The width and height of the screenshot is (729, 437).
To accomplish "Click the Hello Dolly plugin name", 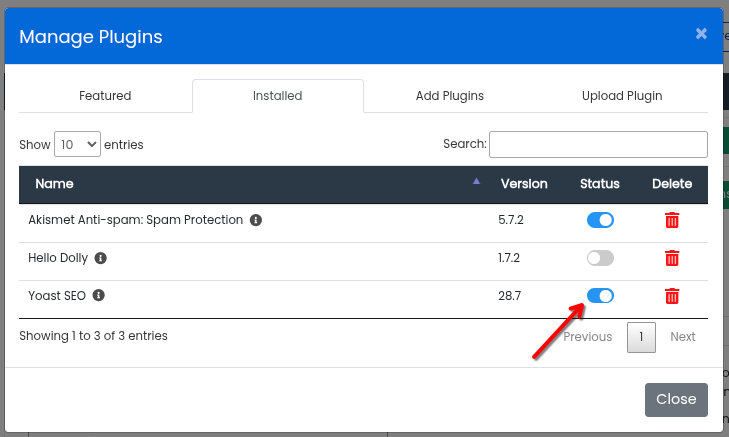I will tap(58, 258).
